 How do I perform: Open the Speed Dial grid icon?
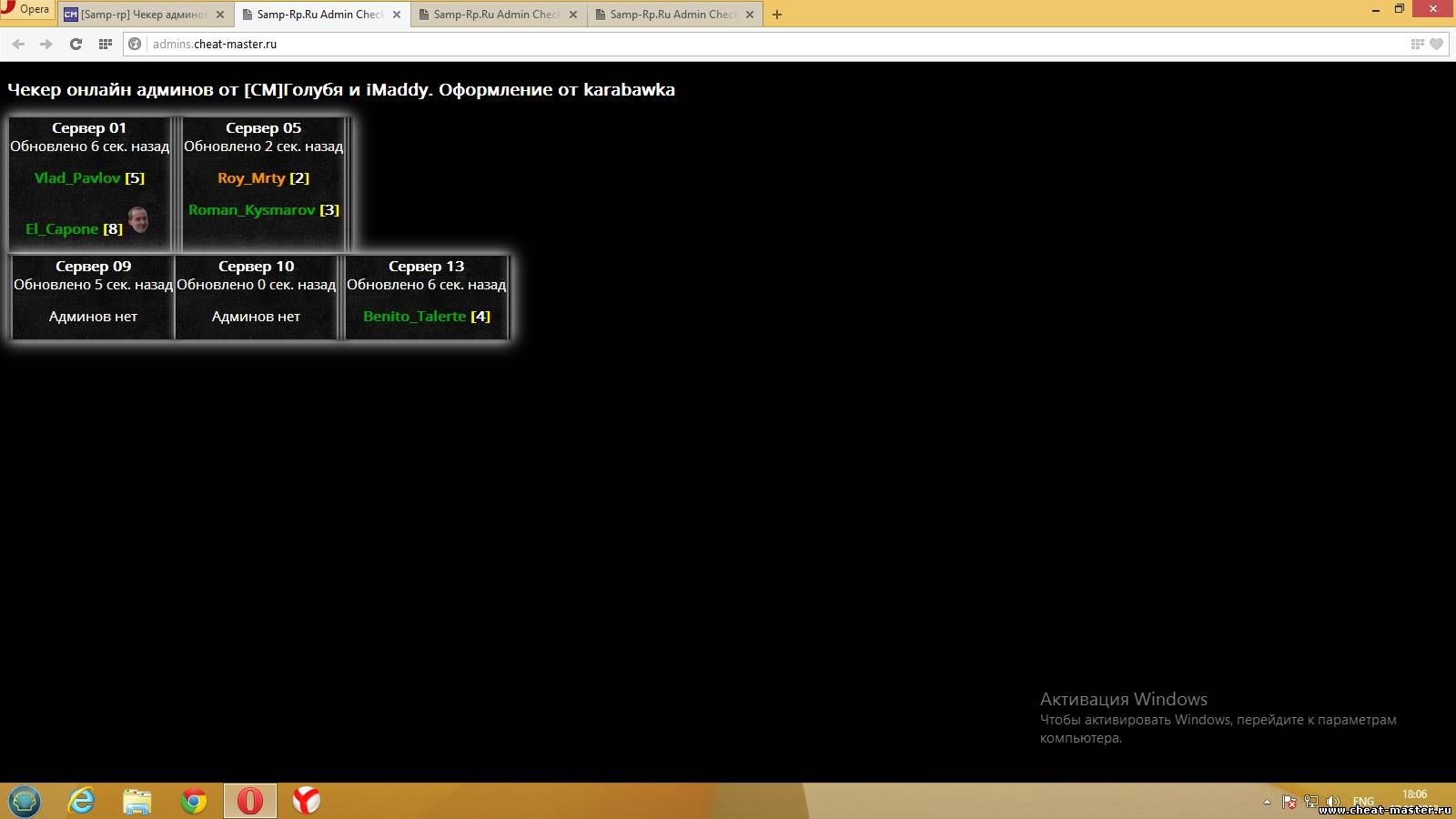tap(106, 44)
